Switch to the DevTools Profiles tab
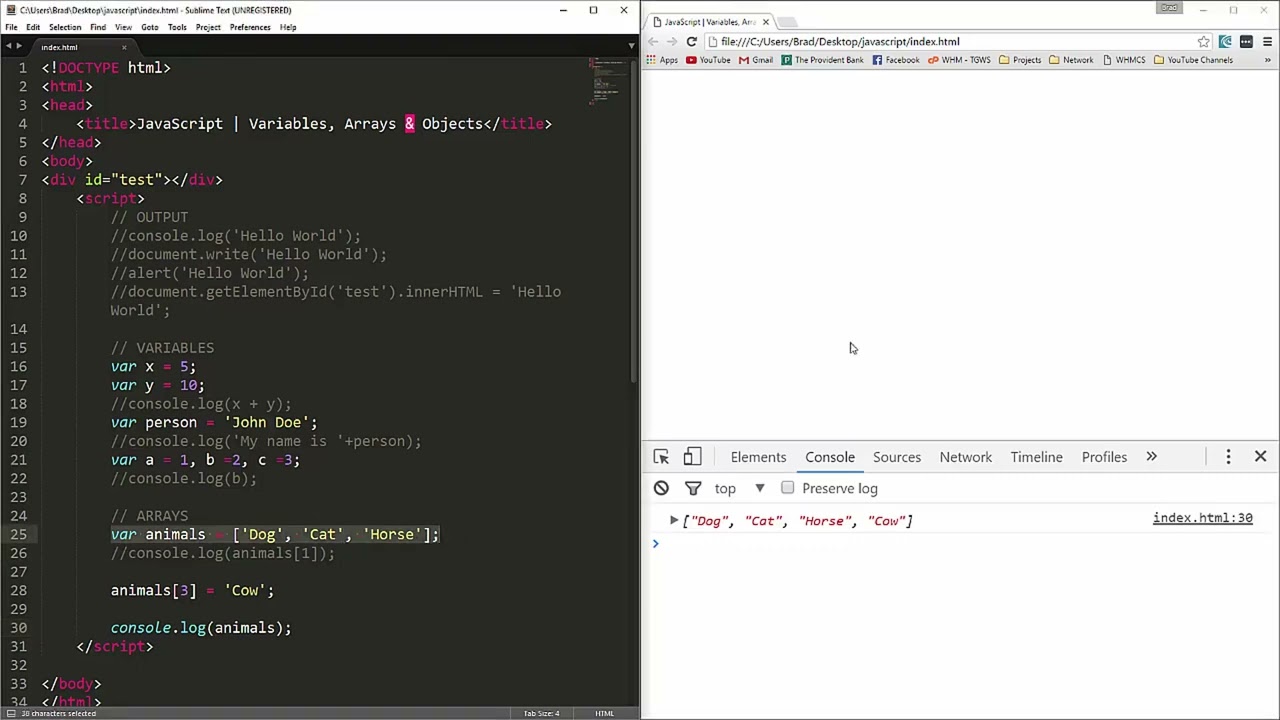Viewport: 1280px width, 720px height. (x=1104, y=457)
